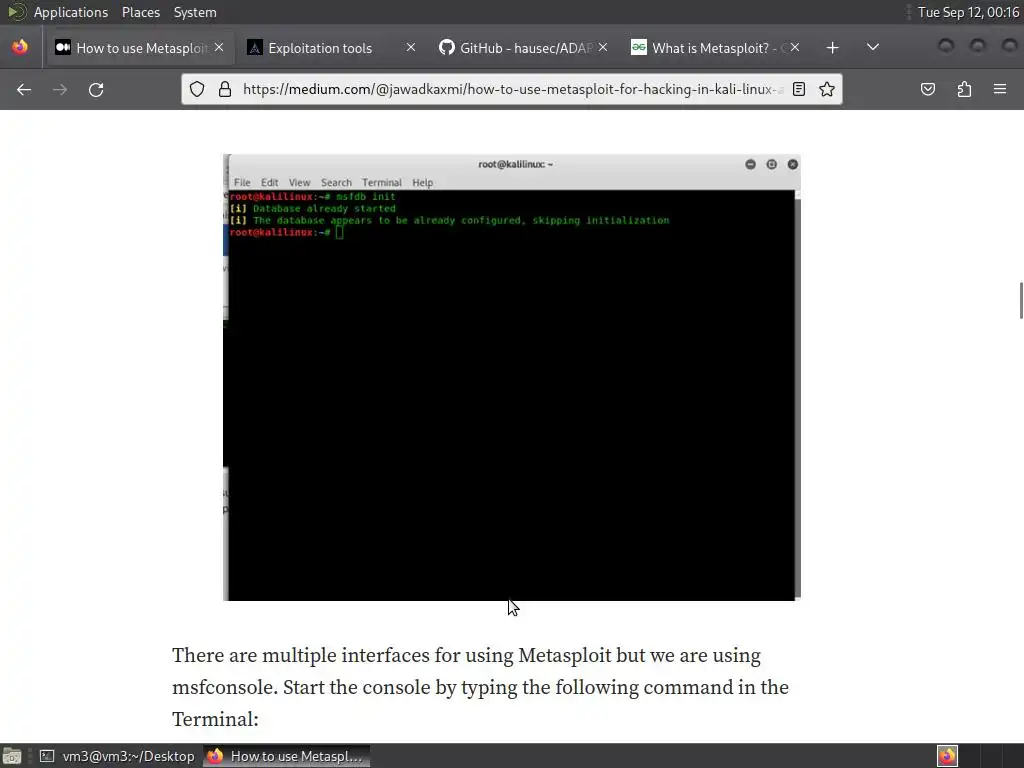This screenshot has height=768, width=1024.
Task: Click the 'There are multiple interfaces' paragraph text
Action: (481, 687)
